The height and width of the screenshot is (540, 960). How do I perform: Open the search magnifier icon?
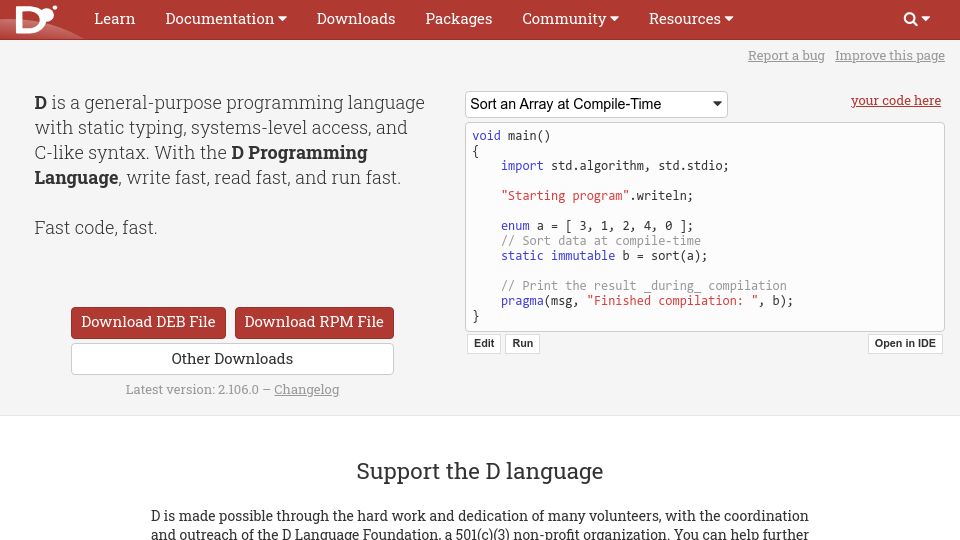910,19
